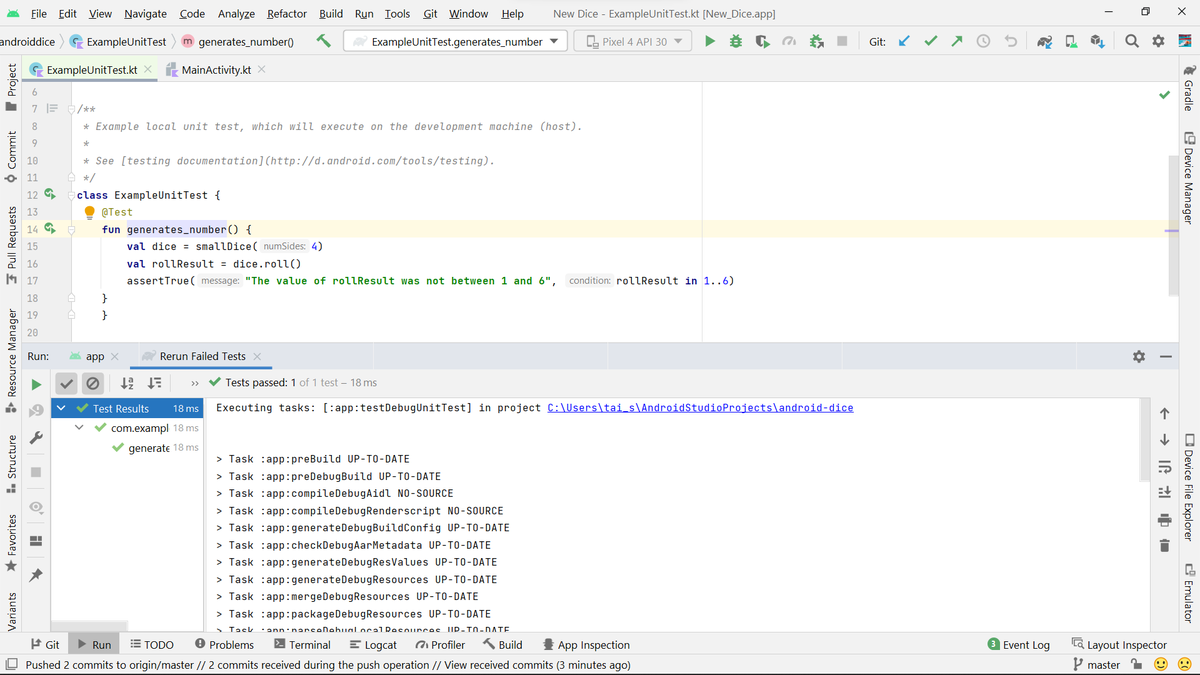Click the generates_number() breadcrumb
The image size is (1200, 675).
(237, 42)
